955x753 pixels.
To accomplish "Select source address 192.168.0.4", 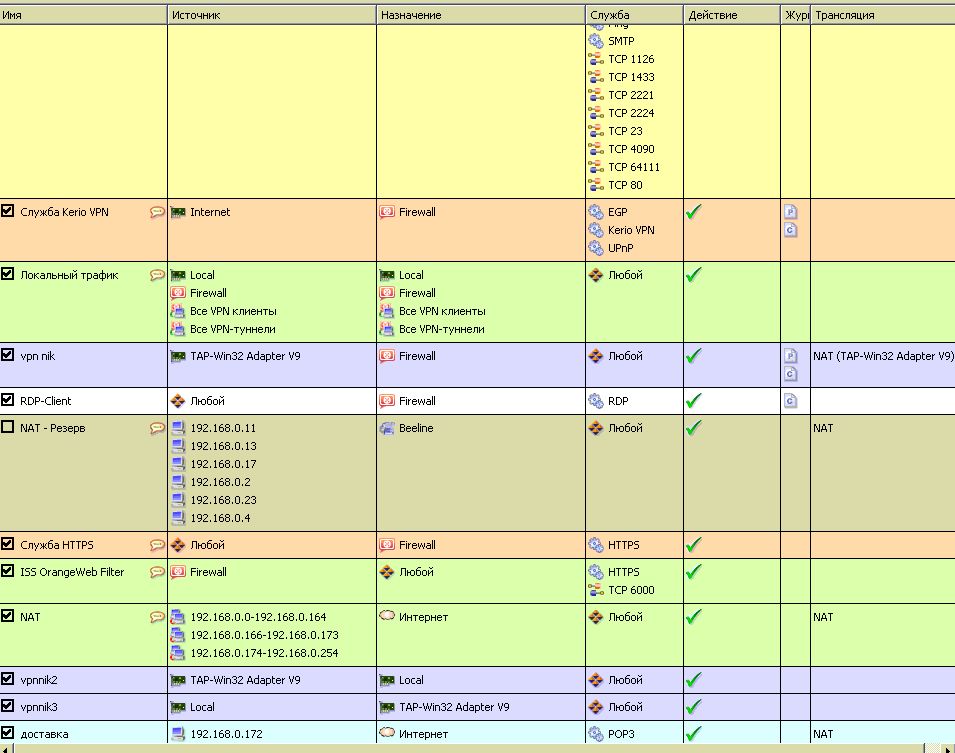I will (220, 518).
